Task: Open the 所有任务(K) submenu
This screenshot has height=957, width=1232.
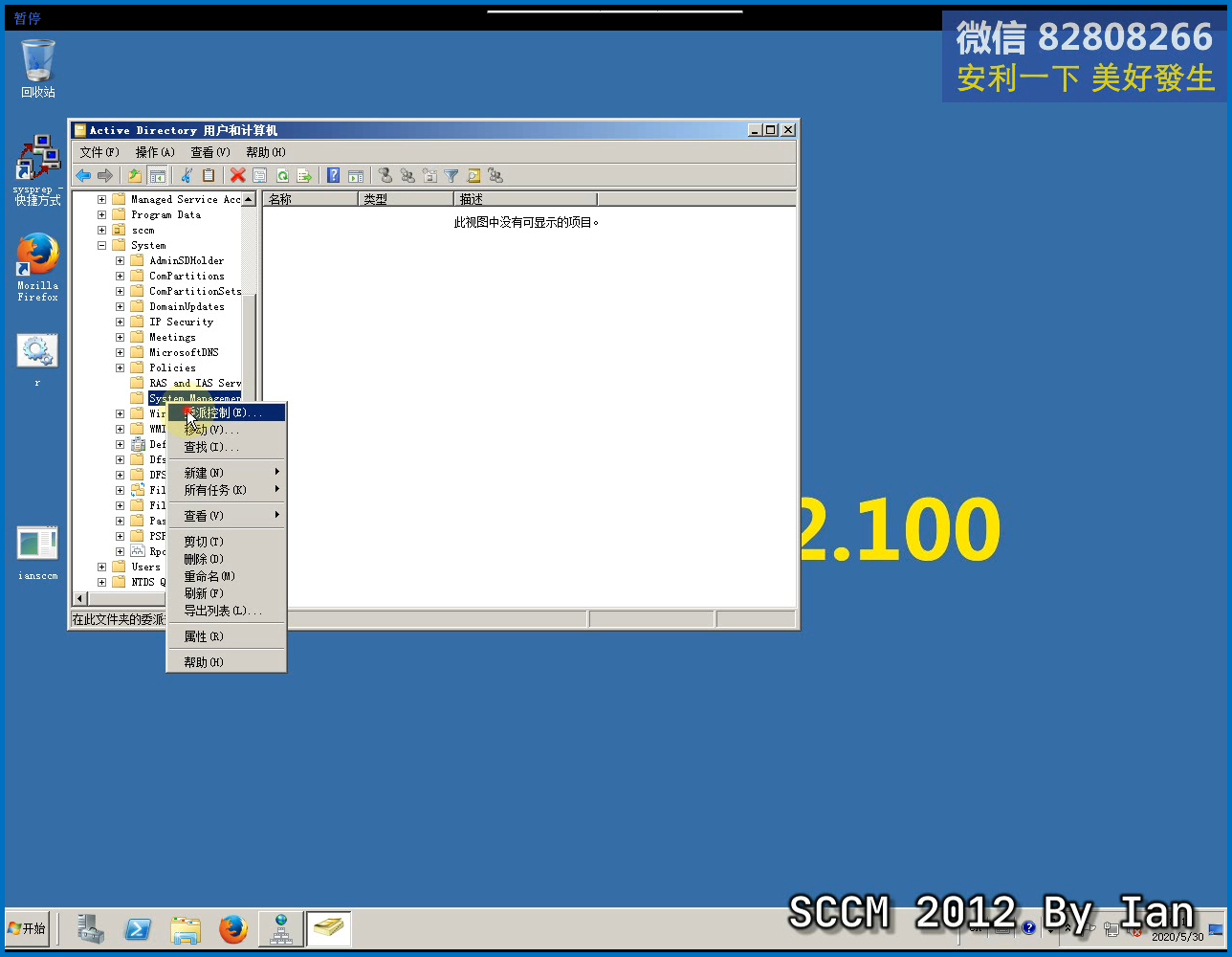Action: [x=227, y=490]
